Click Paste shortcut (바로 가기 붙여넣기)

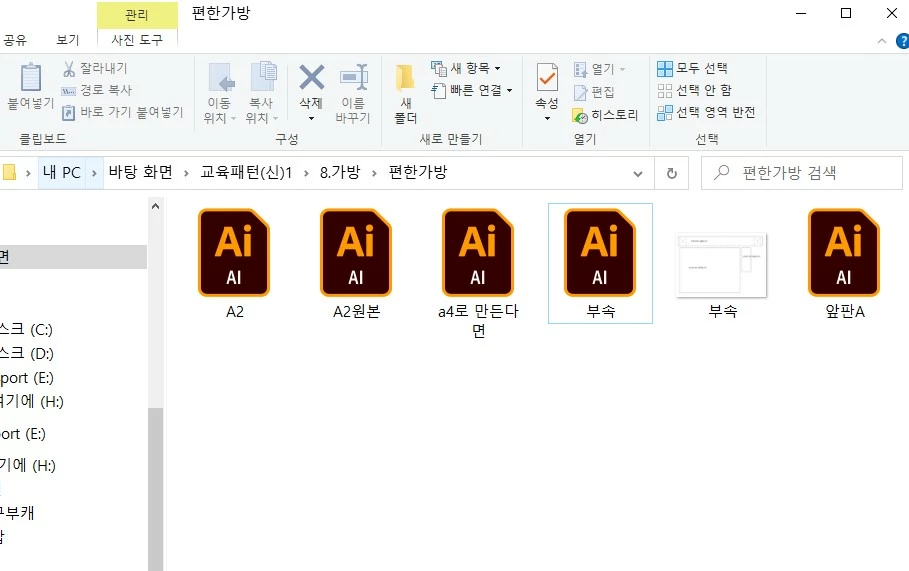pyautogui.click(x=122, y=112)
